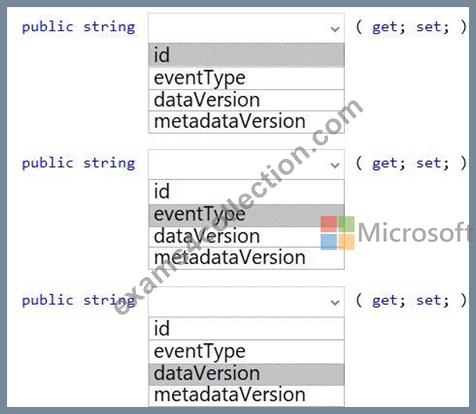Click the first empty combo box field

point(246,28)
